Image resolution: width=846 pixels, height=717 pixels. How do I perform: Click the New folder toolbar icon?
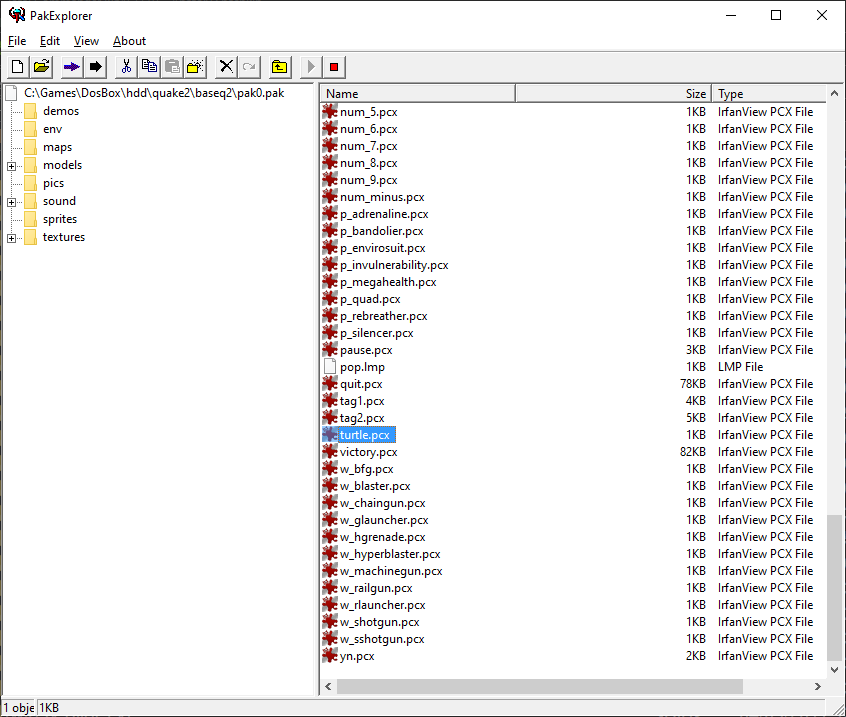pyautogui.click(x=195, y=67)
